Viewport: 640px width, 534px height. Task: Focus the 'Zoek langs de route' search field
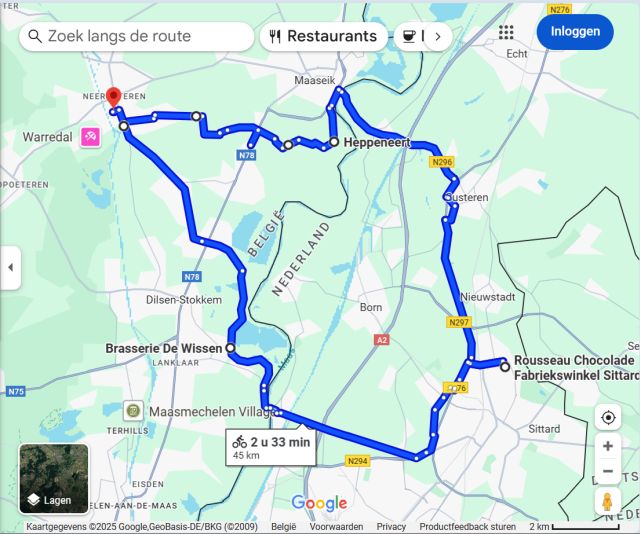[x=136, y=36]
